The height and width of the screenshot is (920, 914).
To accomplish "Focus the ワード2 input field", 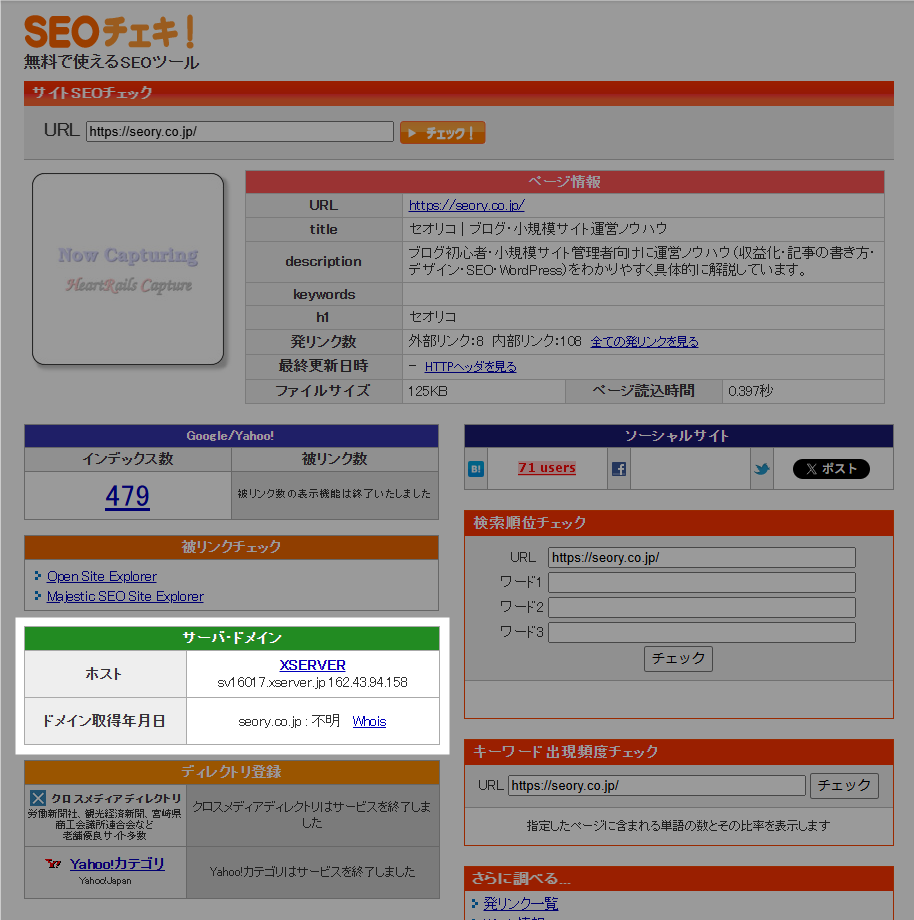I will 702,607.
